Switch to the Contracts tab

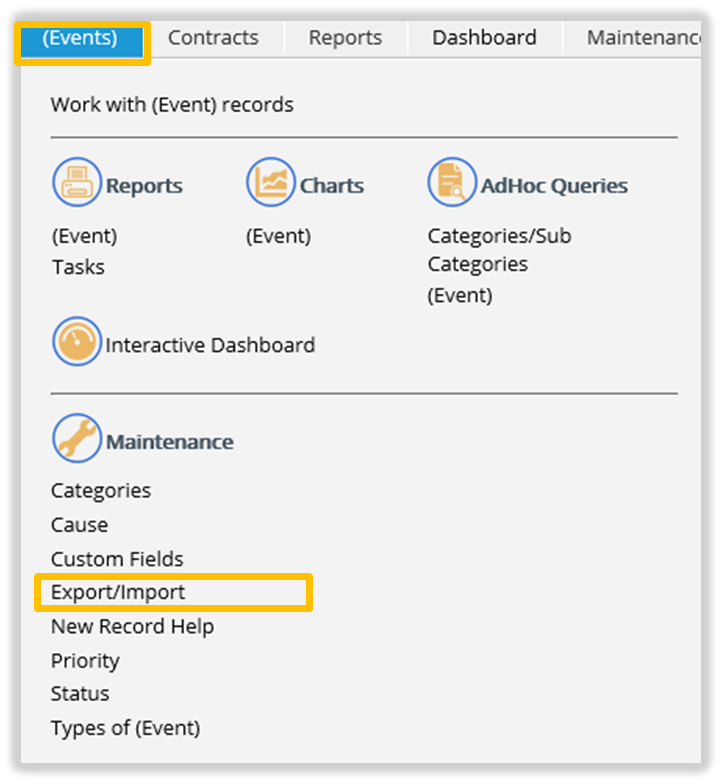click(x=213, y=38)
